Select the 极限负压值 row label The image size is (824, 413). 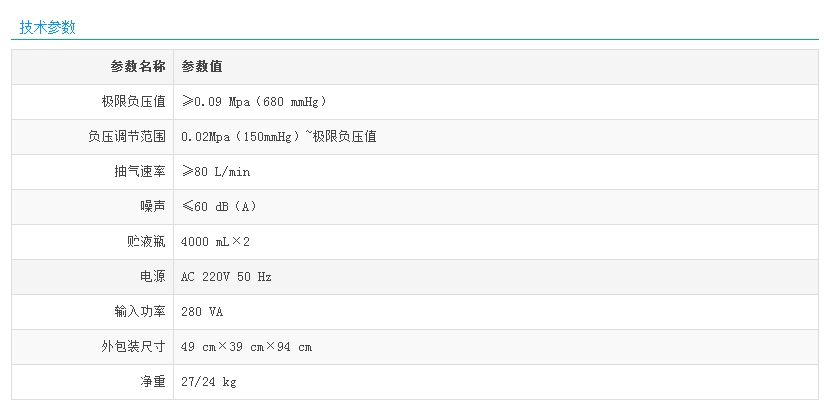(x=133, y=102)
